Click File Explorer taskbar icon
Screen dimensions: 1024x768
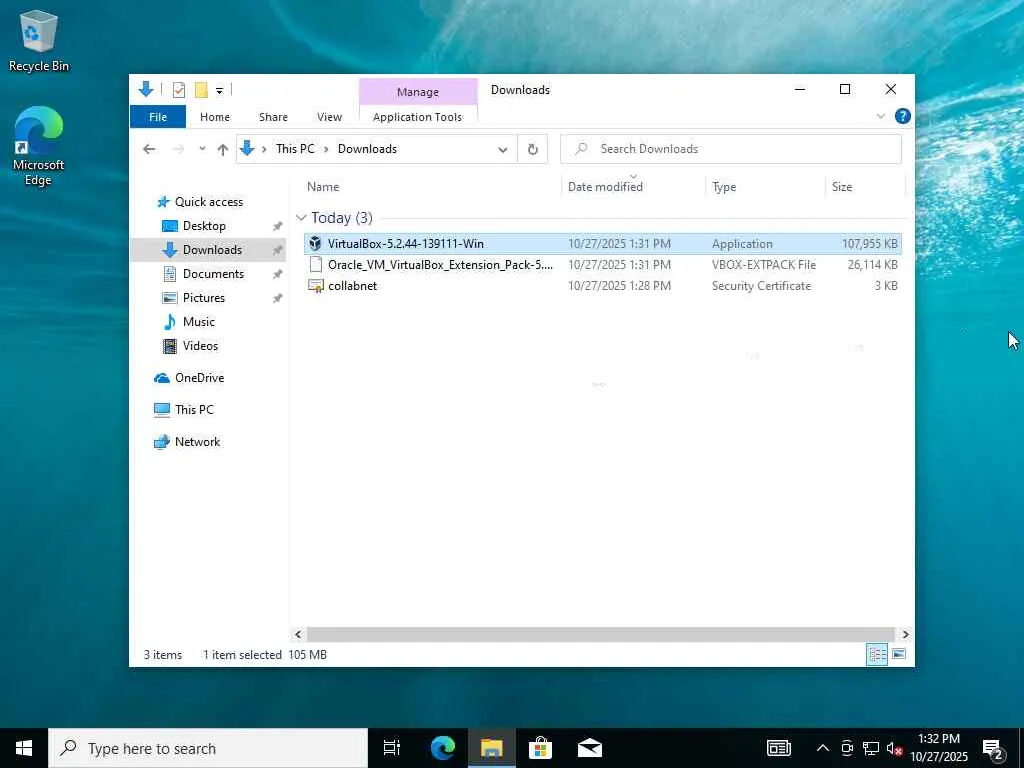tap(492, 748)
